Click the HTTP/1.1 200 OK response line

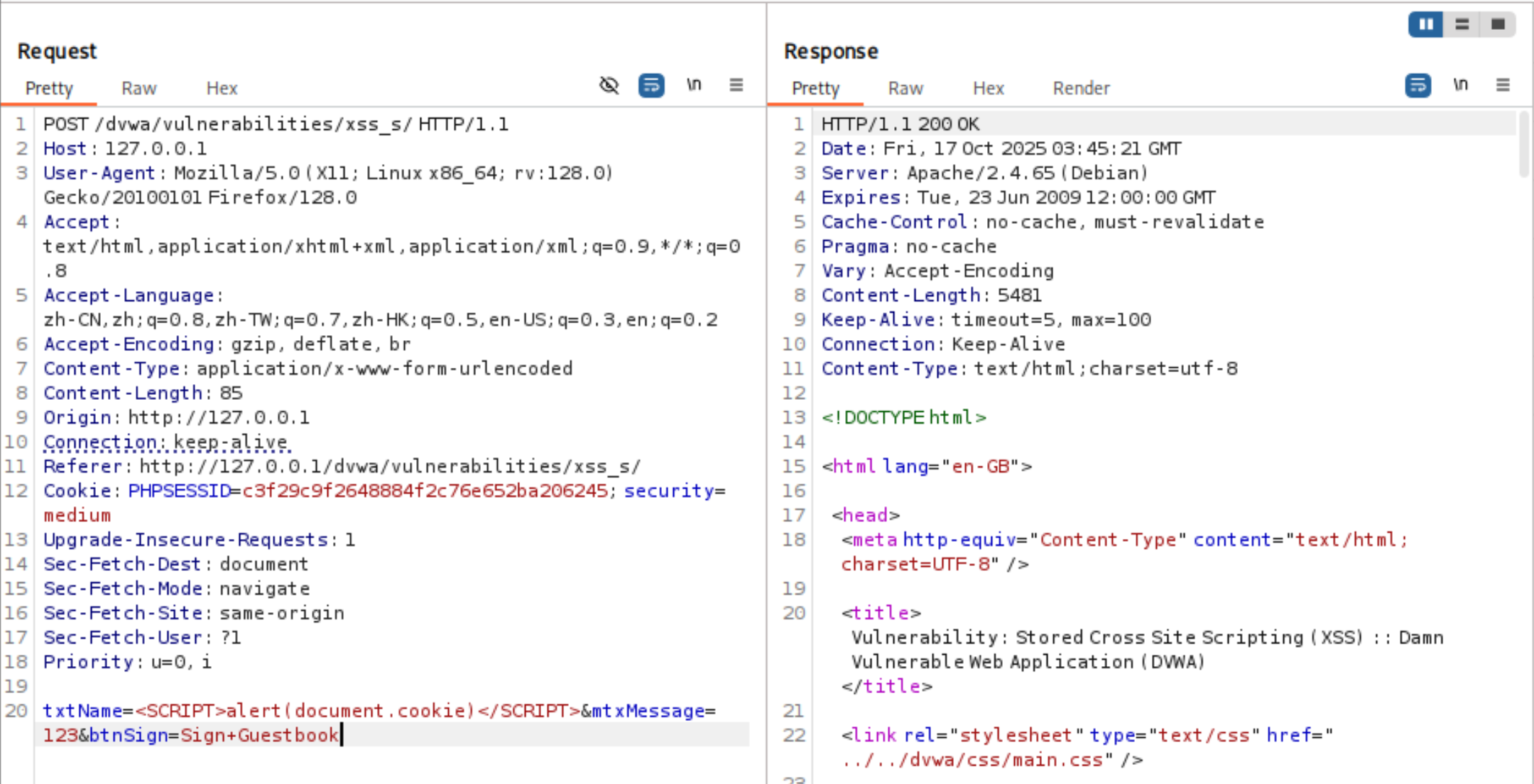click(900, 124)
